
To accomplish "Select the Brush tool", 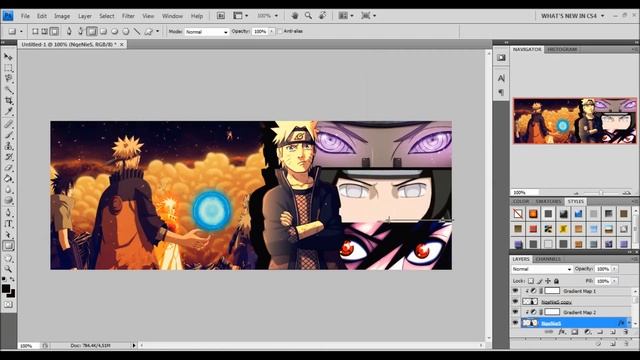I will coord(8,135).
